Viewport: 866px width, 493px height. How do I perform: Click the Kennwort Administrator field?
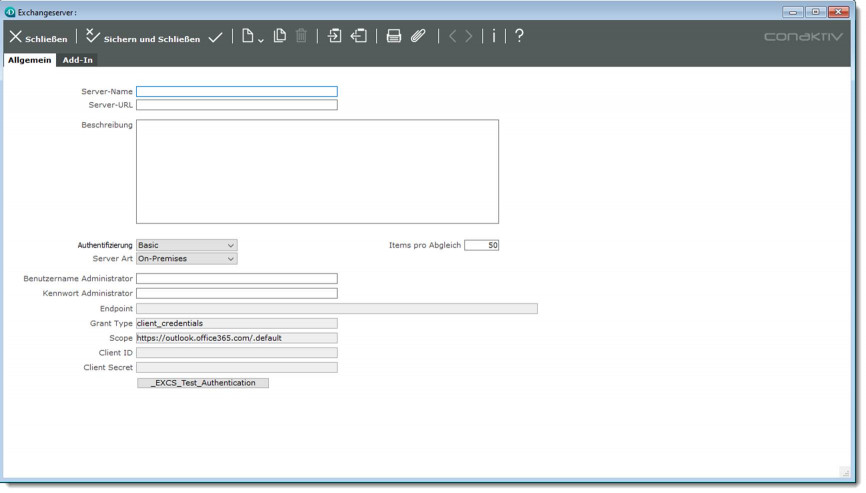236,294
